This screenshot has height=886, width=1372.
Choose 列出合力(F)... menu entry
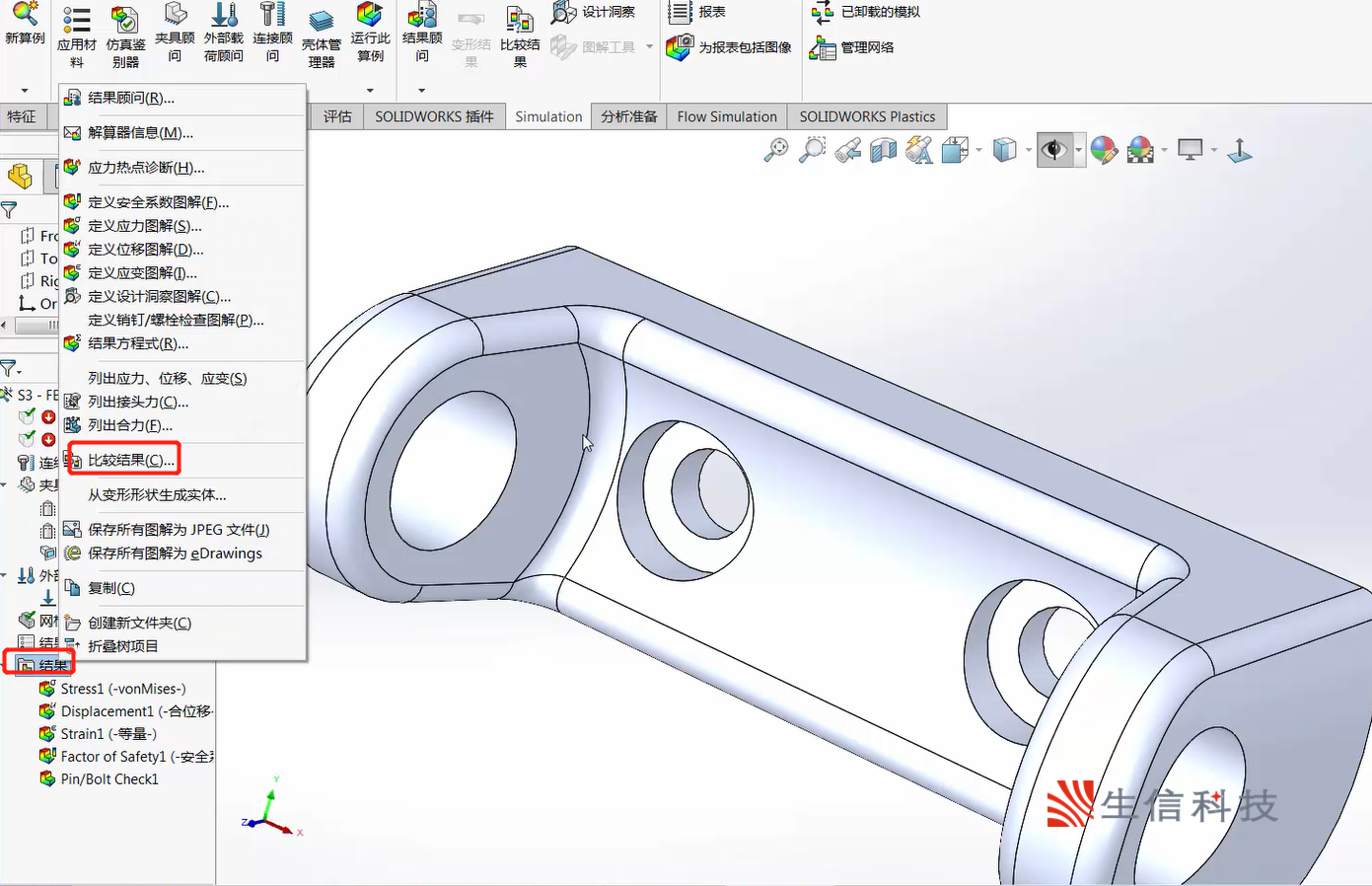pos(182,425)
